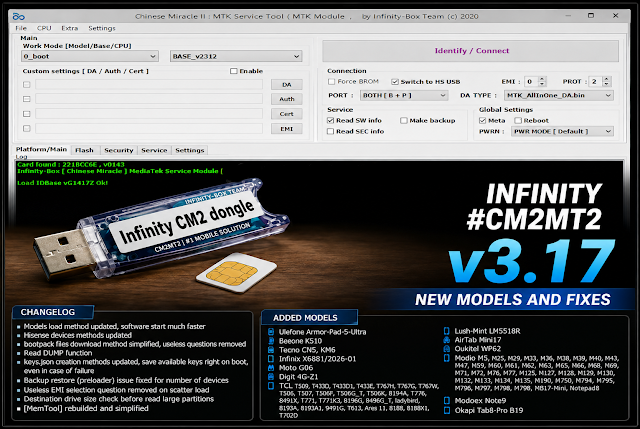Tick the checkbox in the Cert row

[27, 114]
